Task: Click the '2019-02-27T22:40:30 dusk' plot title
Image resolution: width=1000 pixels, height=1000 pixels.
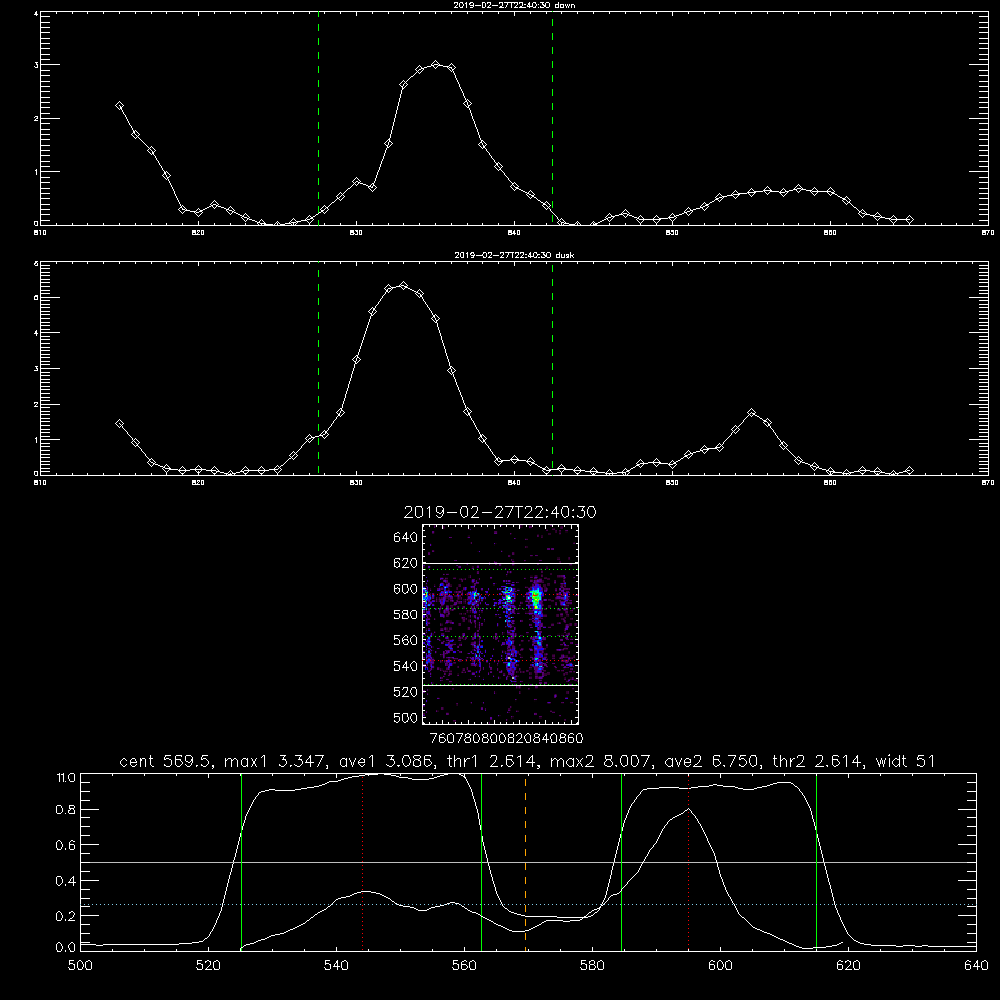Action: (514, 255)
